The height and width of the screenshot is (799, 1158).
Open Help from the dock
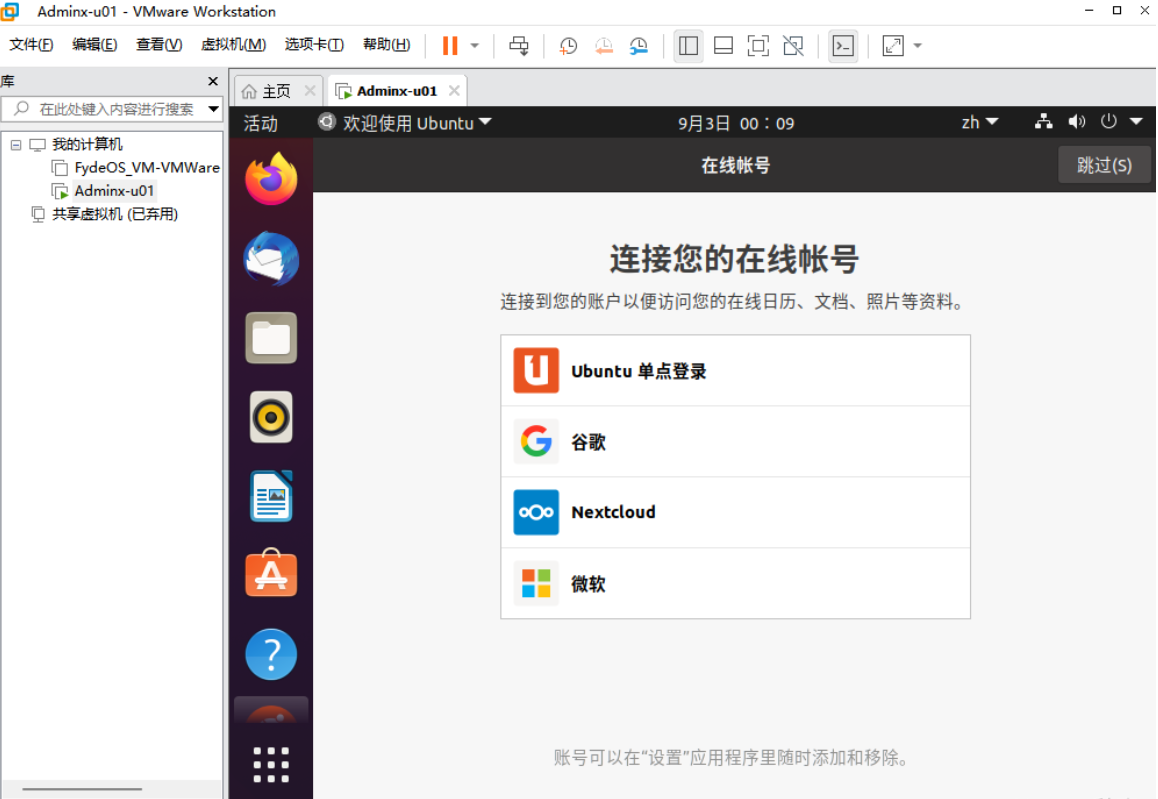271,654
